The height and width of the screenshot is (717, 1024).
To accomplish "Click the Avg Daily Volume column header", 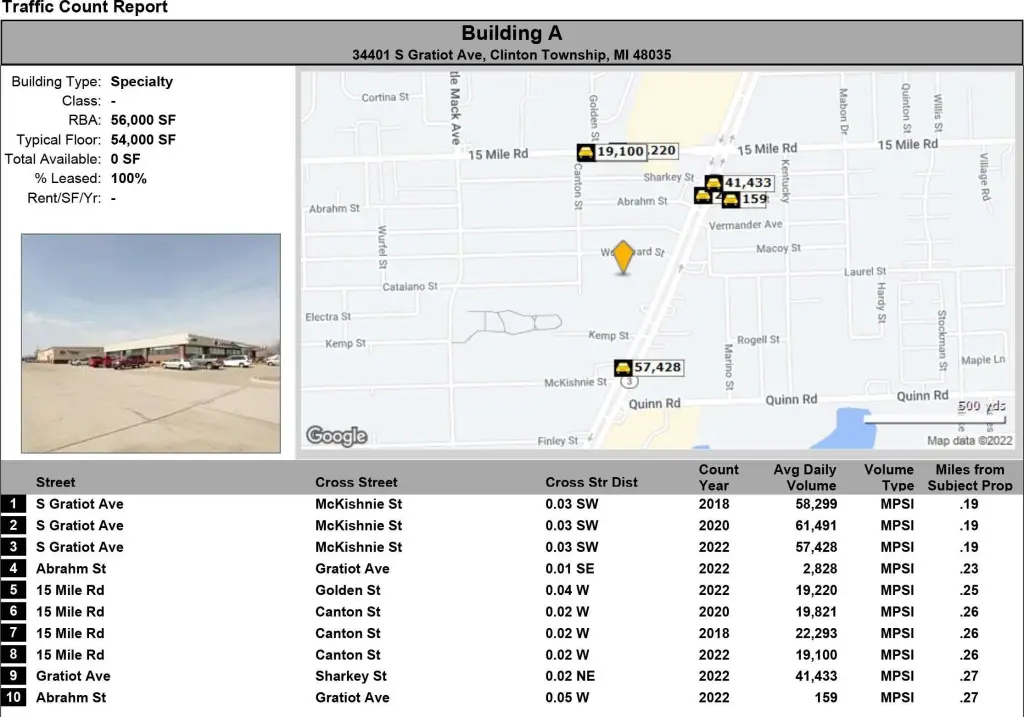I will (x=805, y=477).
